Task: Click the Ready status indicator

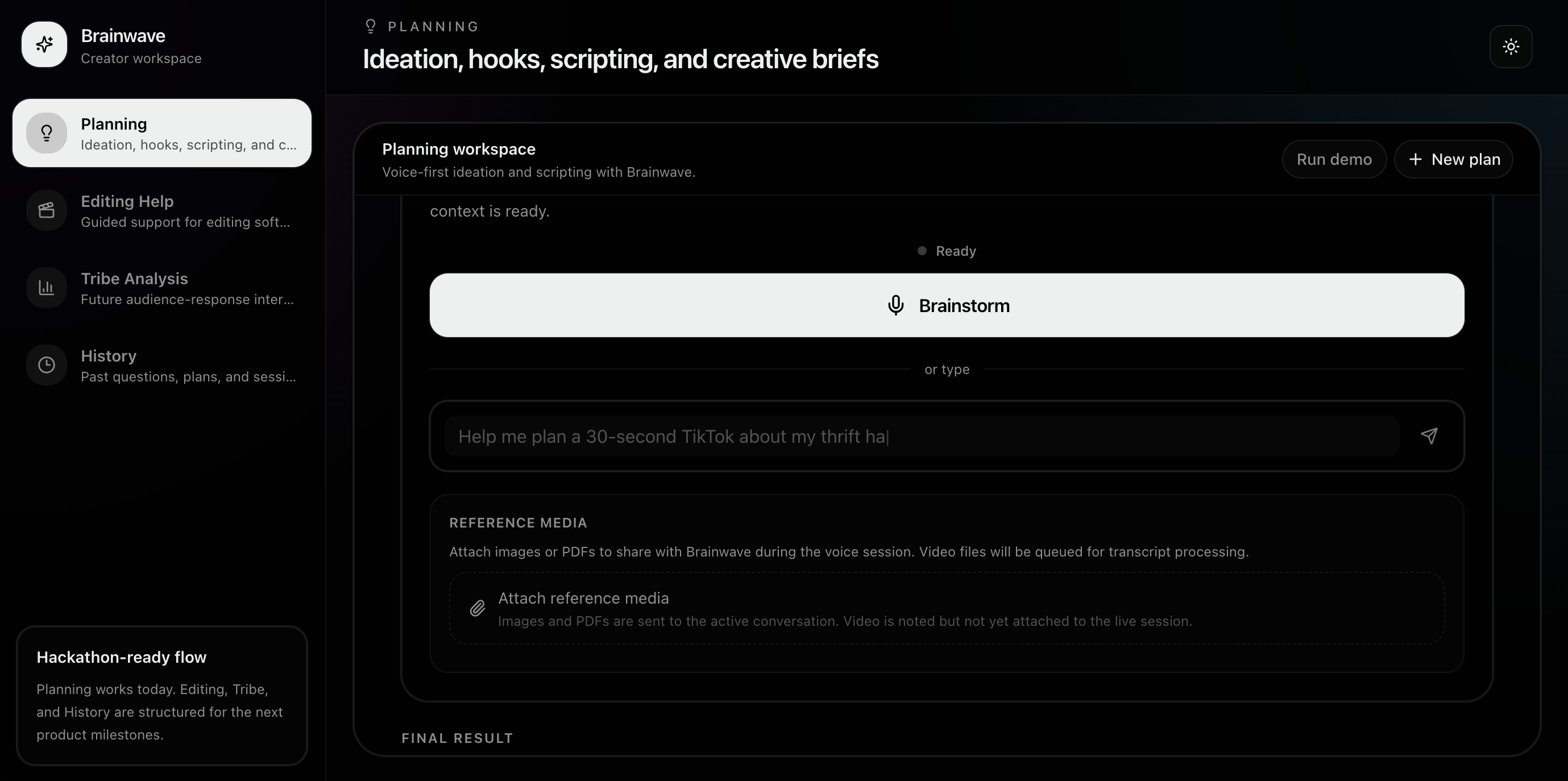Action: pos(947,251)
